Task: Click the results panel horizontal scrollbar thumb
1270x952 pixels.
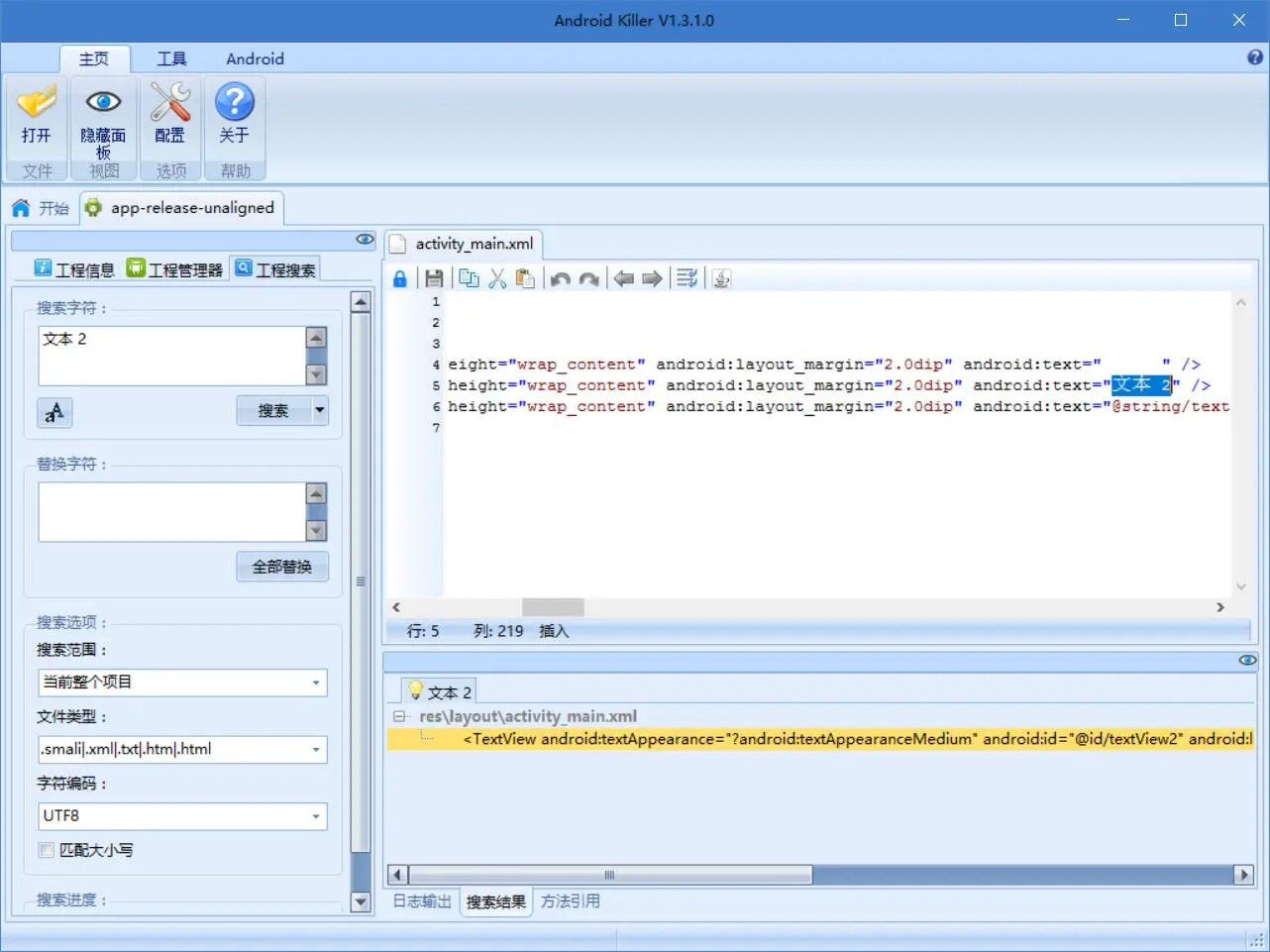Action: [609, 875]
